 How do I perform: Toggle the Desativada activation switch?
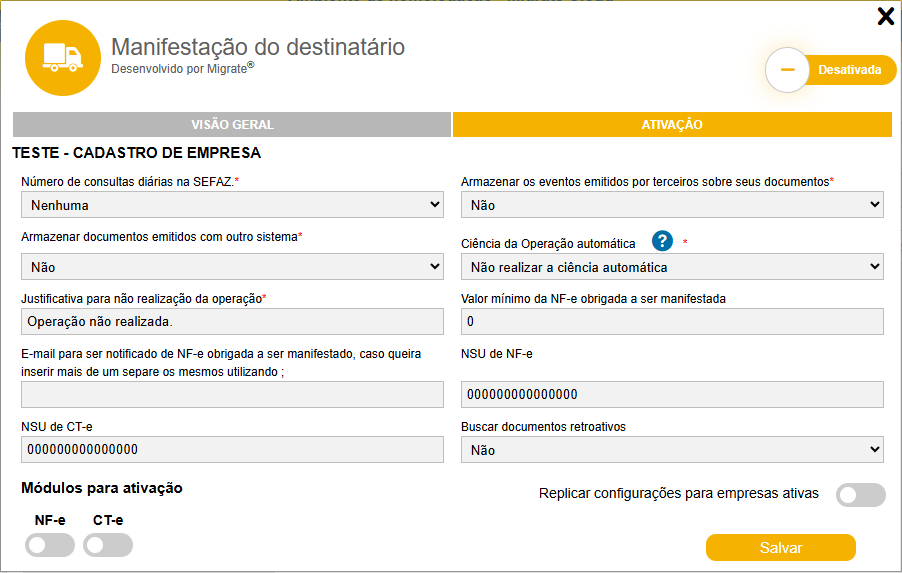coord(829,70)
